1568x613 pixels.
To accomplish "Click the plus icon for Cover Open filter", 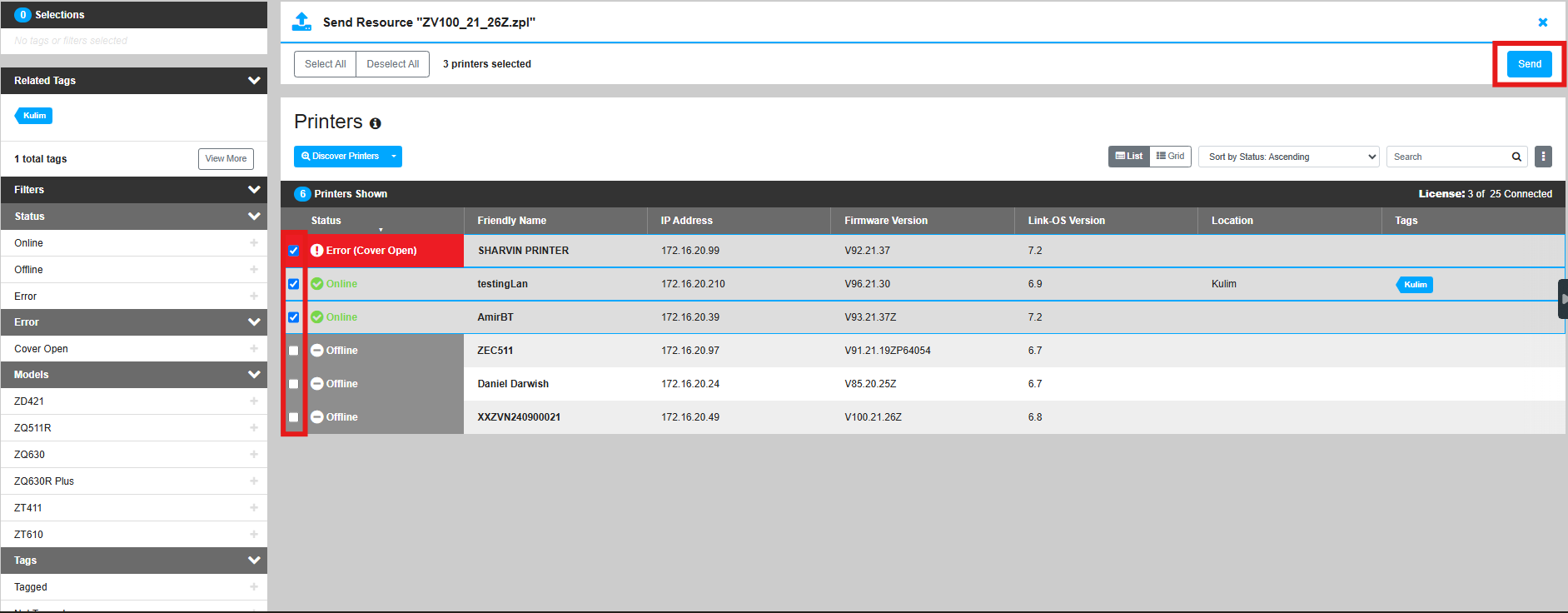I will (254, 349).
